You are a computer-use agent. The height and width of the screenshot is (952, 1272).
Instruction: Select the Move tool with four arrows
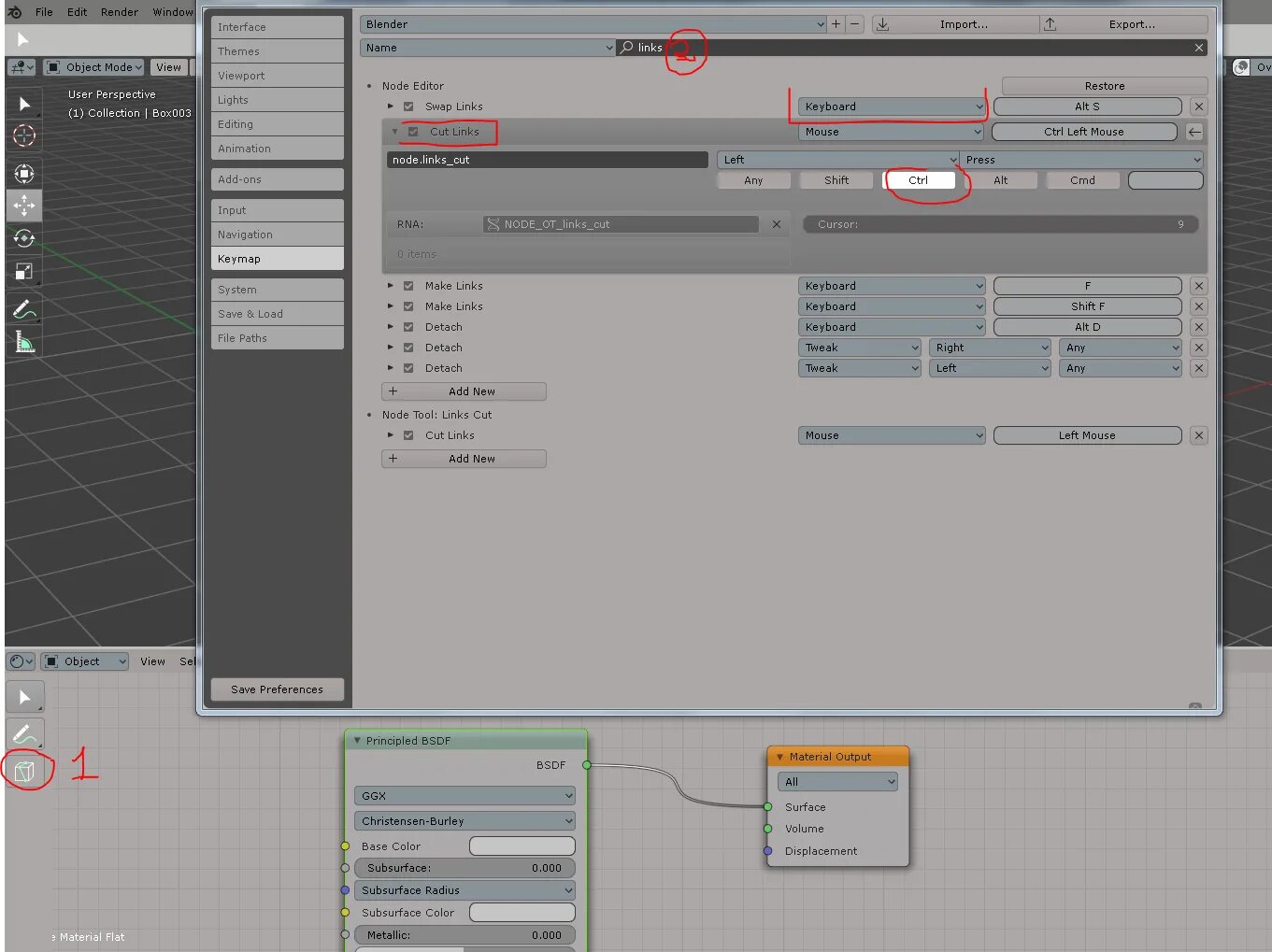[24, 206]
